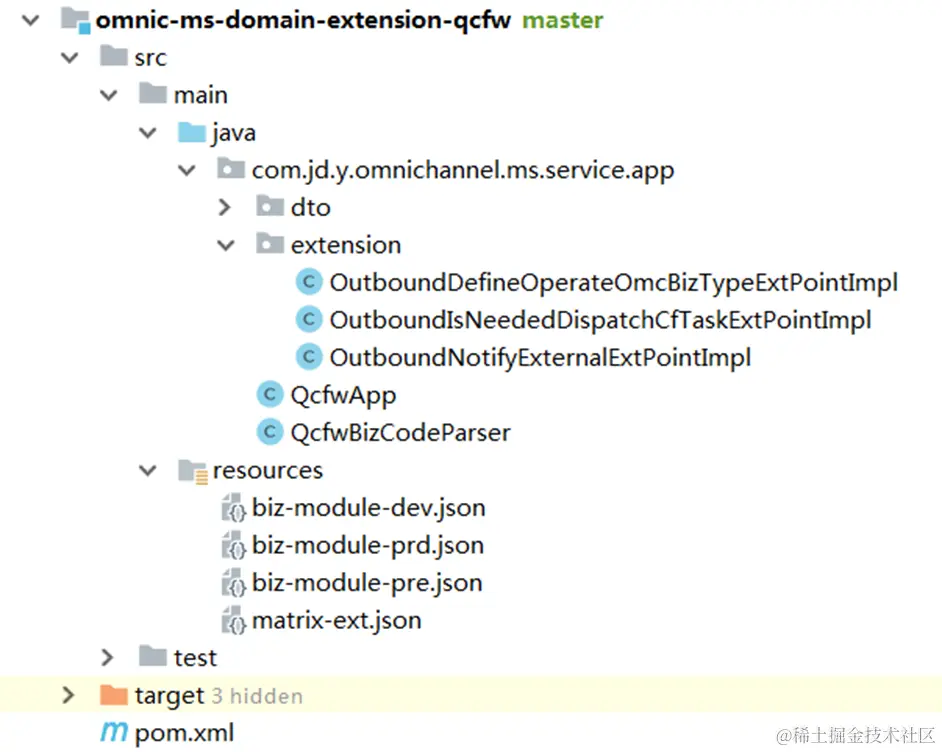The image size is (942, 752).
Task: Open the biz-module-pre.json file
Action: click(367, 583)
